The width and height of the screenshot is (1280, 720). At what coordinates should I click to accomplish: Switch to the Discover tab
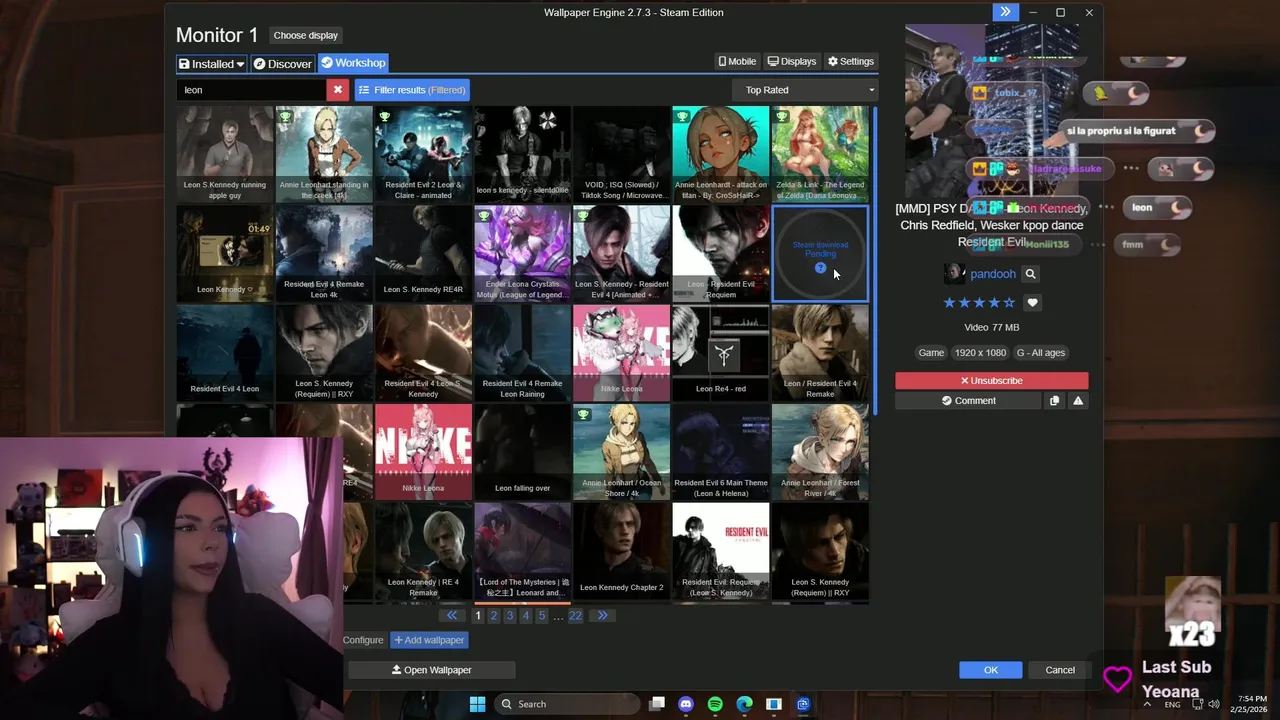[282, 63]
